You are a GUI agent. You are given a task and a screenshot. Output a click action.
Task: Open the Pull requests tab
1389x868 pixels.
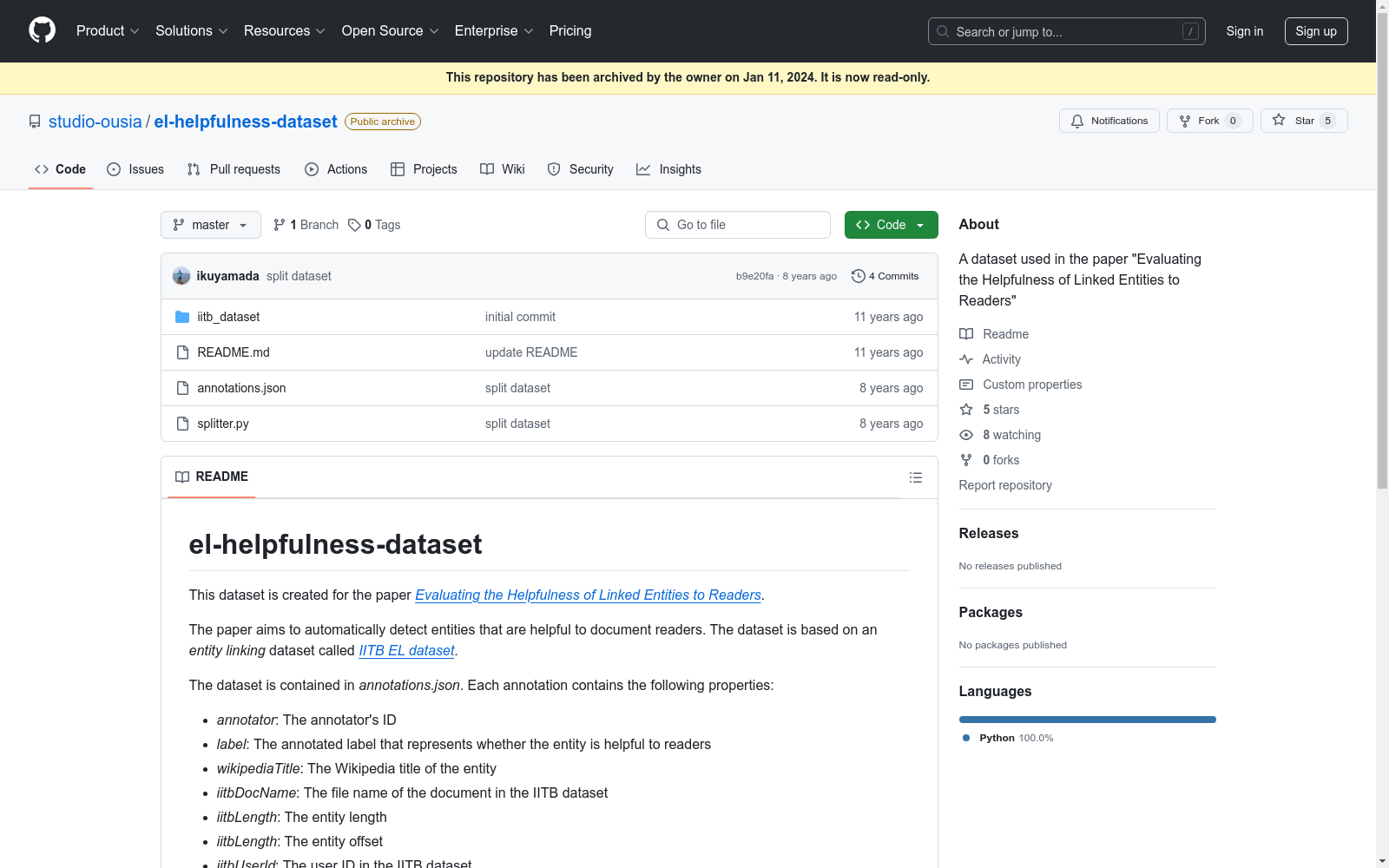click(x=234, y=169)
